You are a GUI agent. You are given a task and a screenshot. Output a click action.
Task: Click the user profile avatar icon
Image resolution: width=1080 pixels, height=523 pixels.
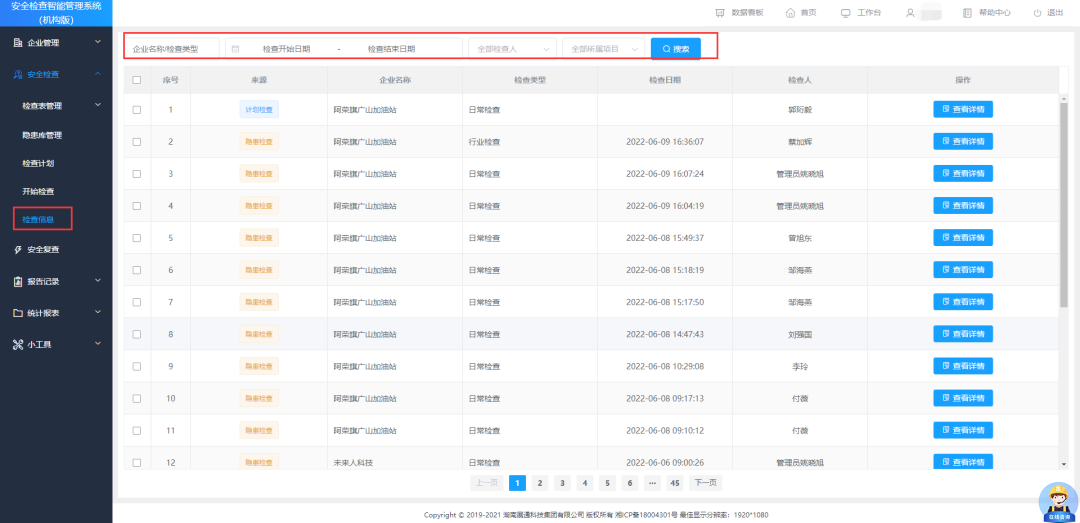910,13
